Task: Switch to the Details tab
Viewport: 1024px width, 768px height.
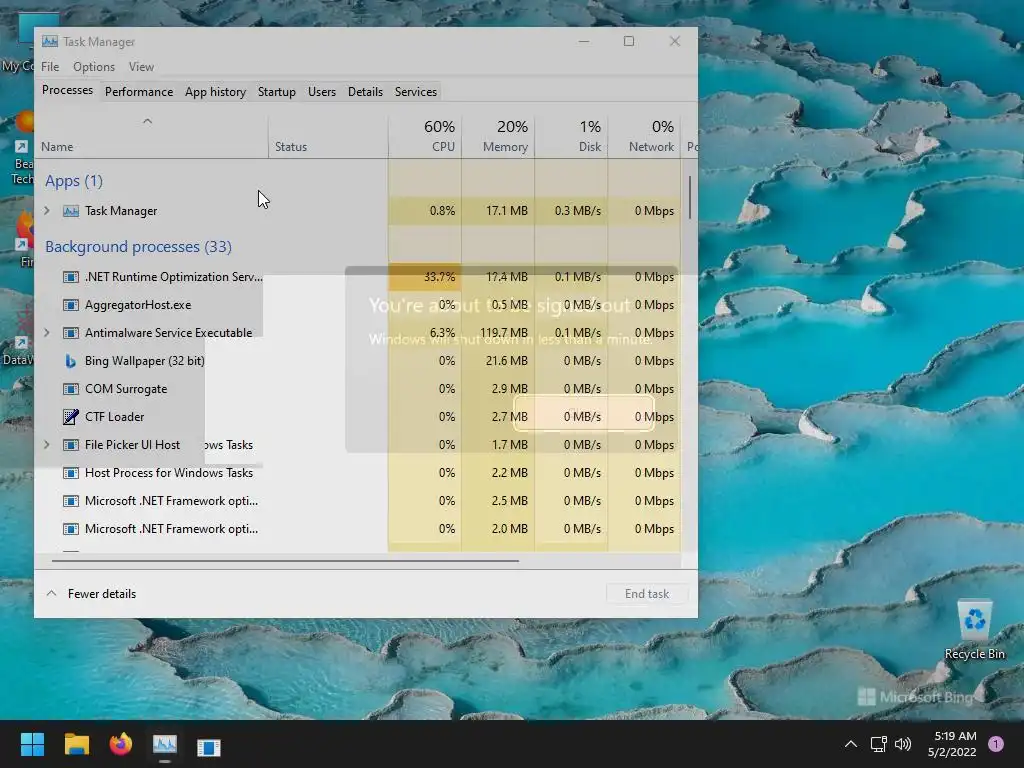Action: tap(365, 92)
